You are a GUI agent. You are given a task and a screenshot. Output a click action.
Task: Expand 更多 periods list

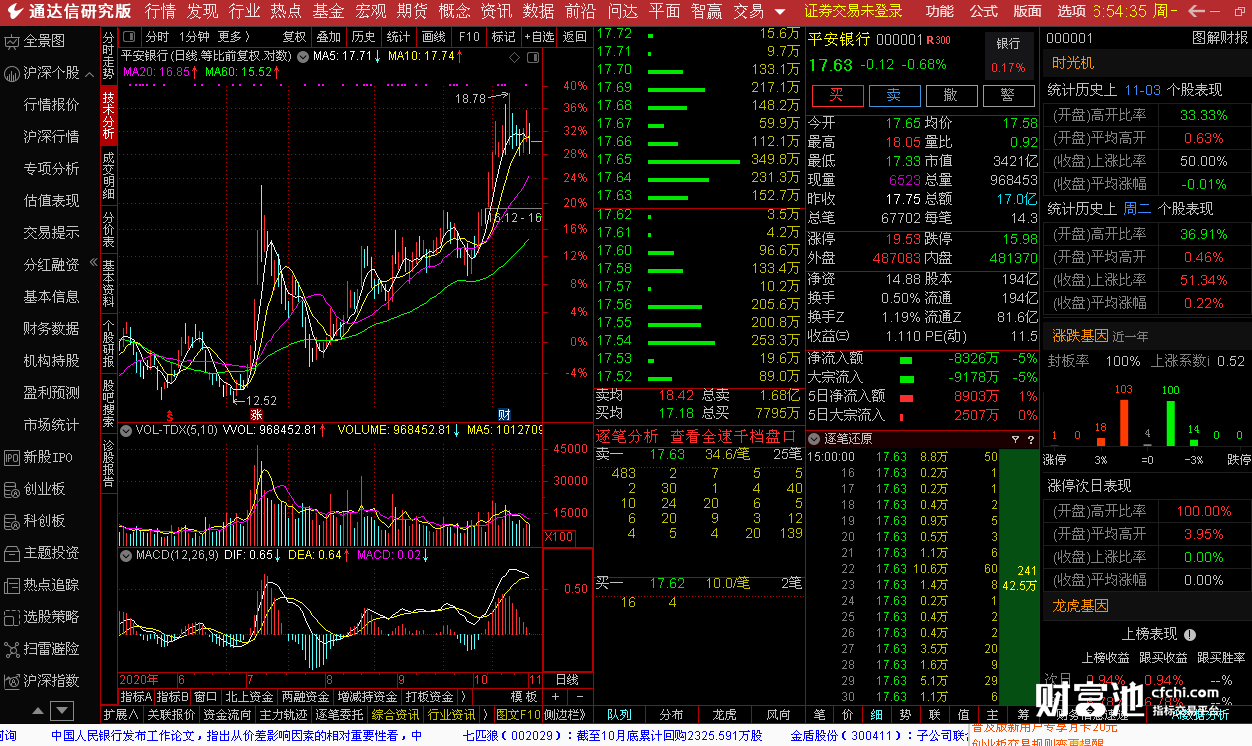pos(234,36)
